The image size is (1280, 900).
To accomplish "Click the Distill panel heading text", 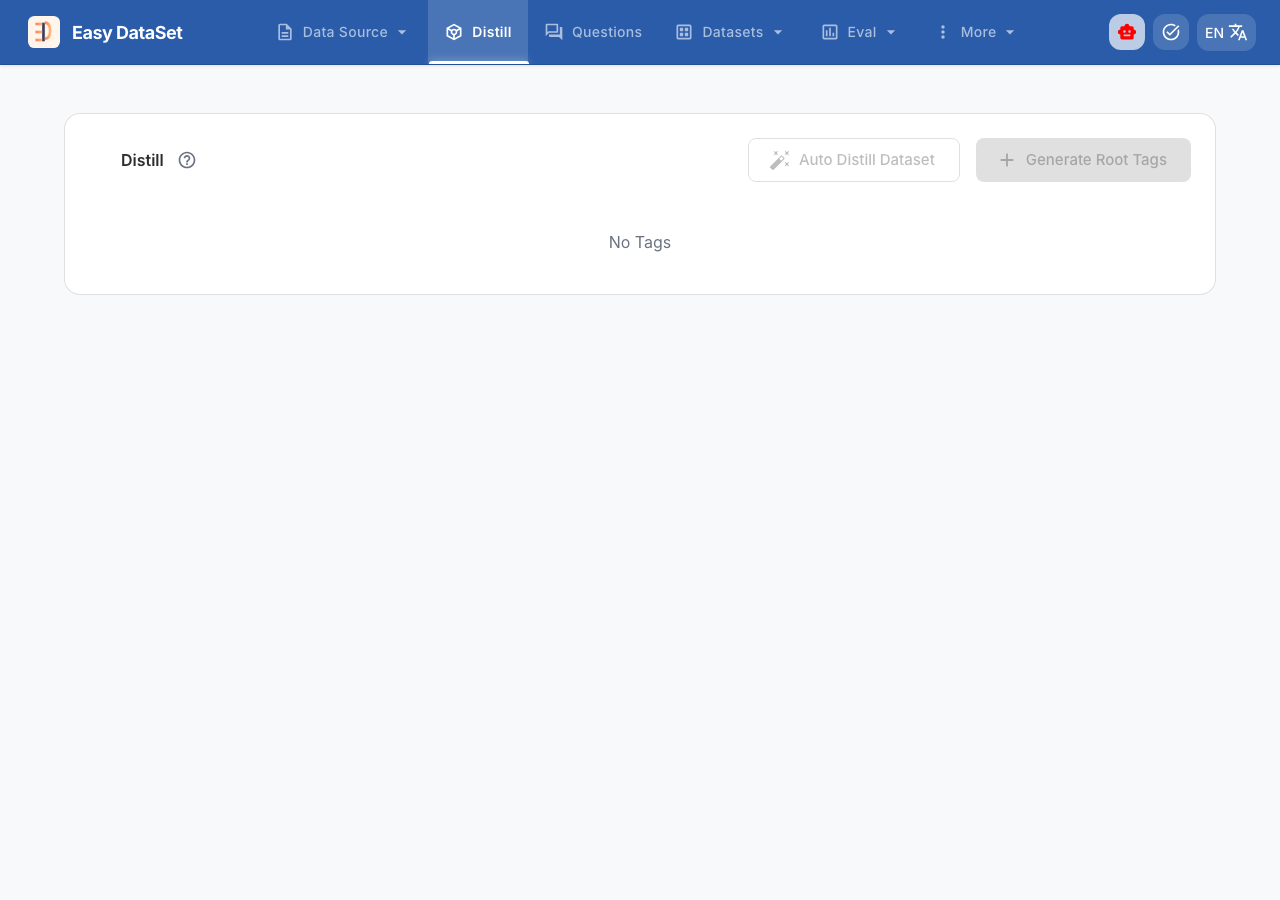I will pos(142,160).
